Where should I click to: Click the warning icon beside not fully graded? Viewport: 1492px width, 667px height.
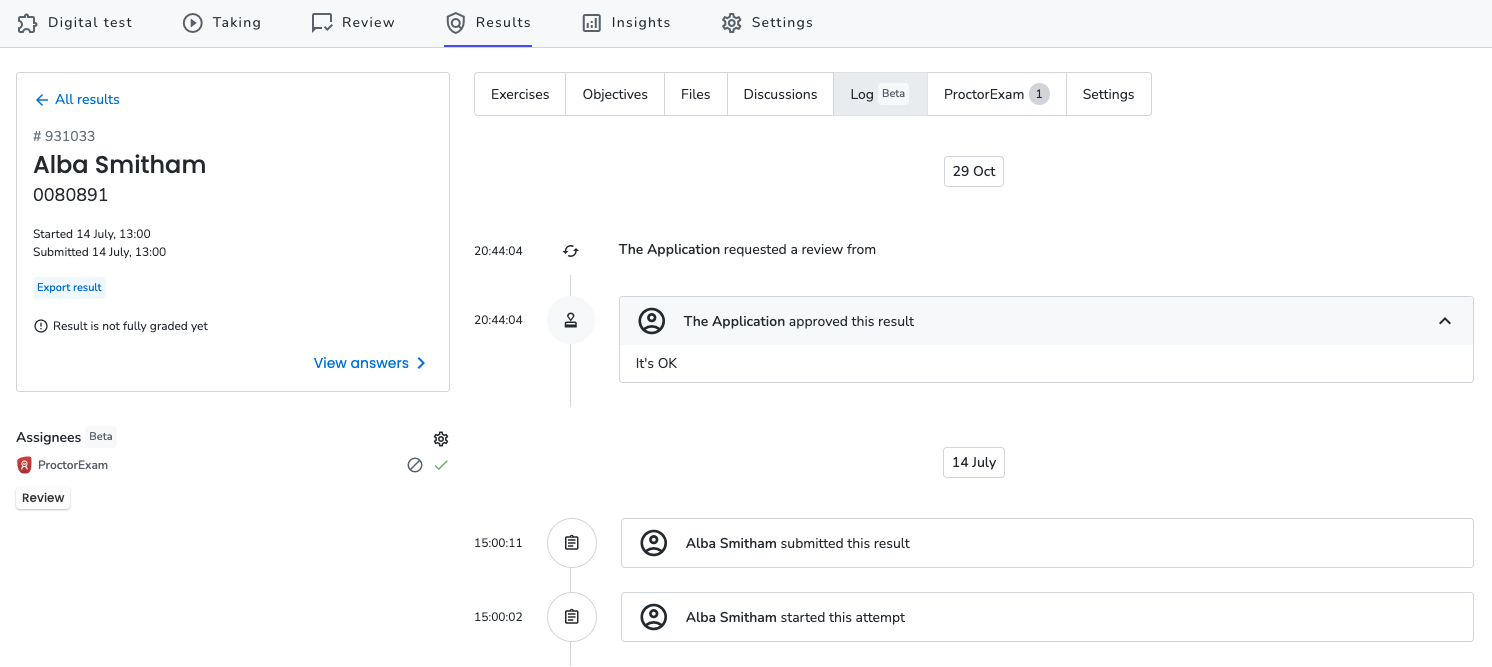(x=41, y=326)
